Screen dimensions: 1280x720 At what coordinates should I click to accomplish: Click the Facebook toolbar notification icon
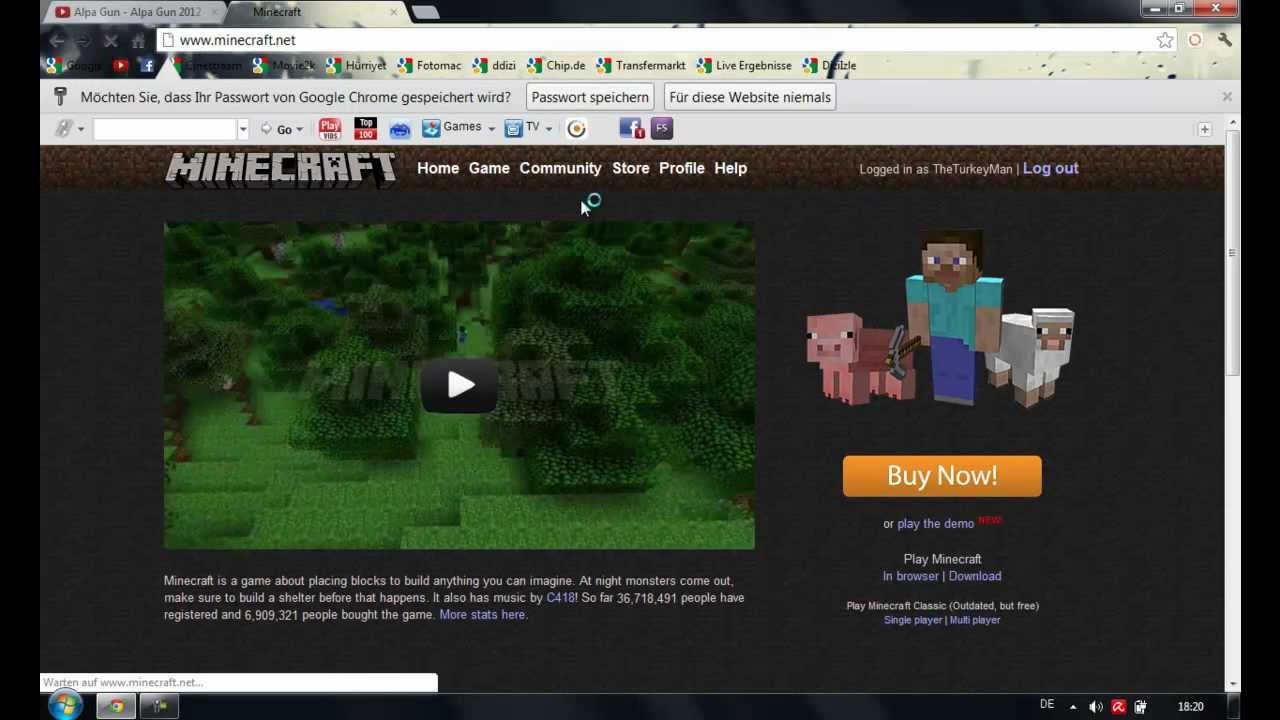pos(632,128)
